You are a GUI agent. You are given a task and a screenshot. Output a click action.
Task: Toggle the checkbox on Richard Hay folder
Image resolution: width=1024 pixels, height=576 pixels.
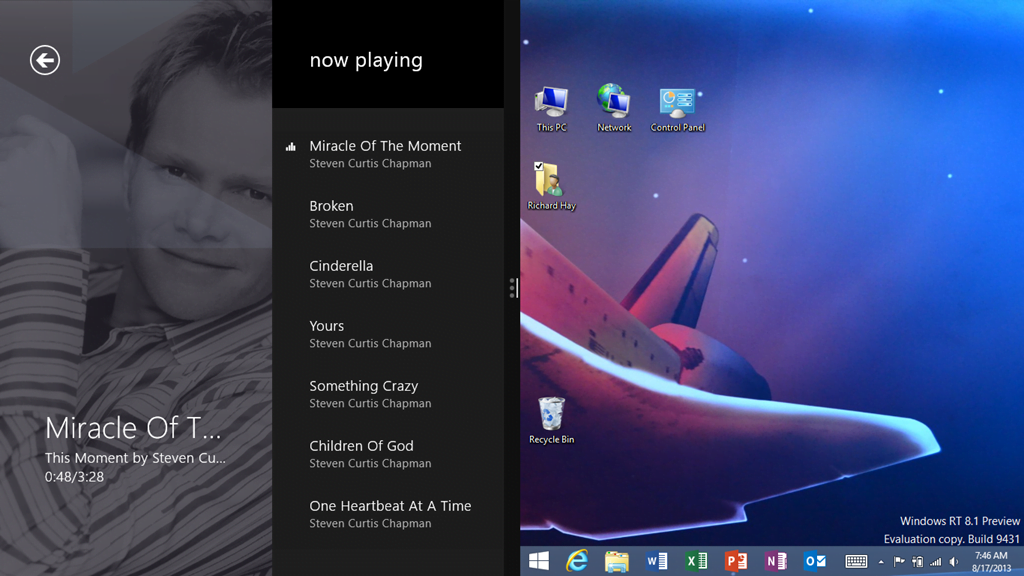pyautogui.click(x=539, y=167)
